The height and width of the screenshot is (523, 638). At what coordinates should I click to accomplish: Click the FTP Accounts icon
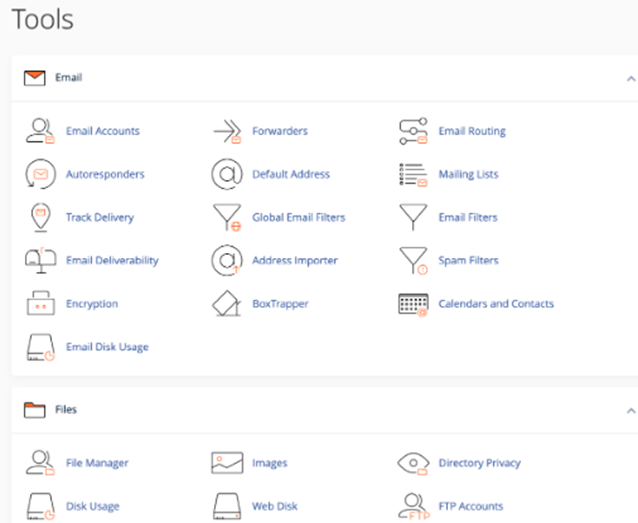tap(414, 507)
